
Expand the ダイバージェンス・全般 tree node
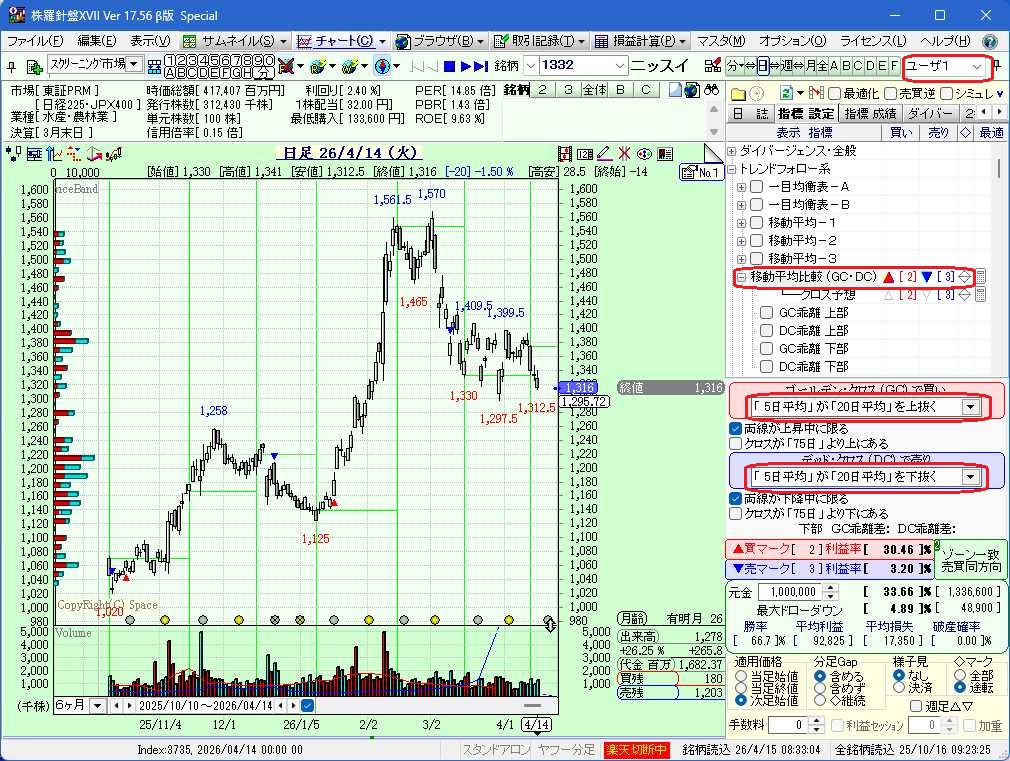(732, 151)
